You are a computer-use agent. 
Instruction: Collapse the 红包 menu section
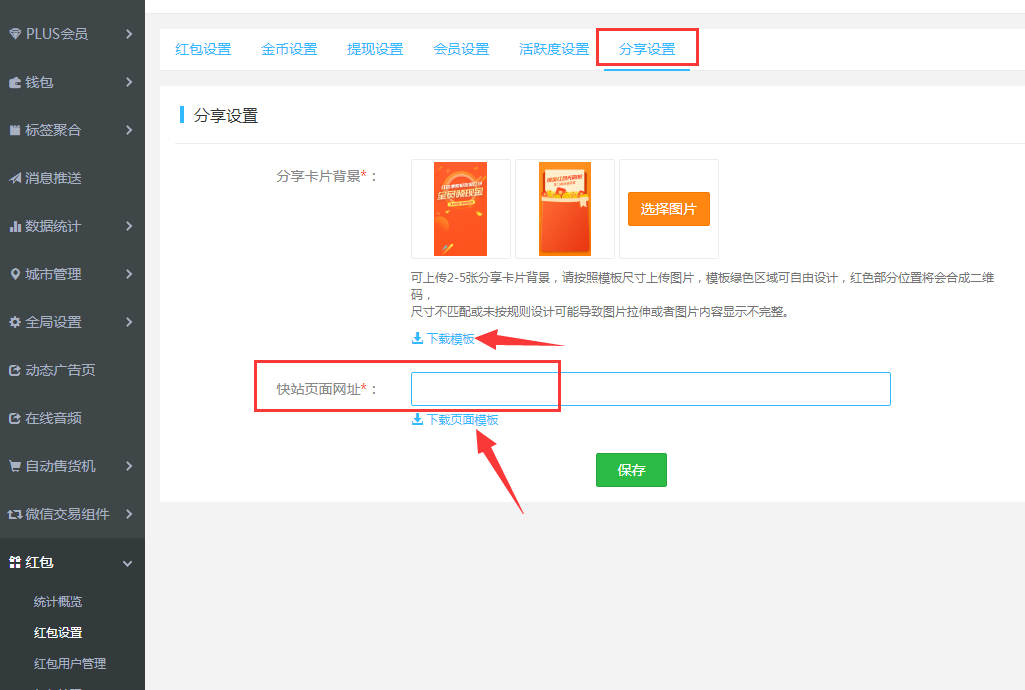point(127,563)
